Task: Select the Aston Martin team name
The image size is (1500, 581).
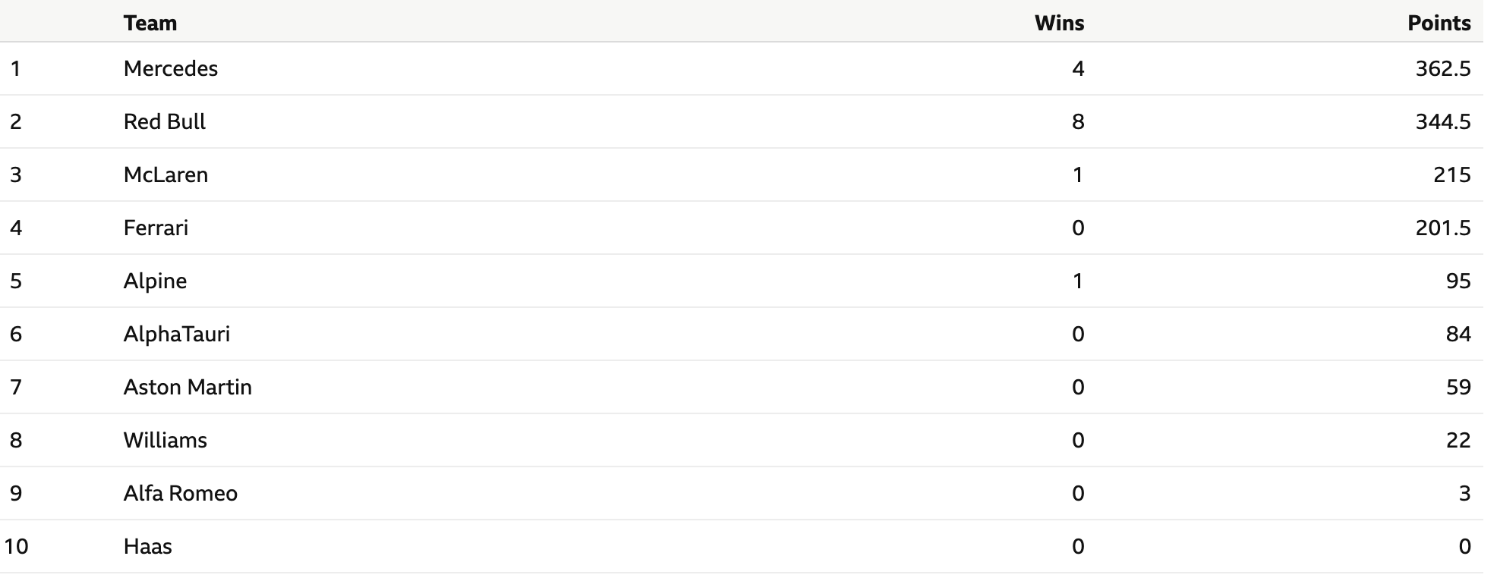Action: [188, 387]
